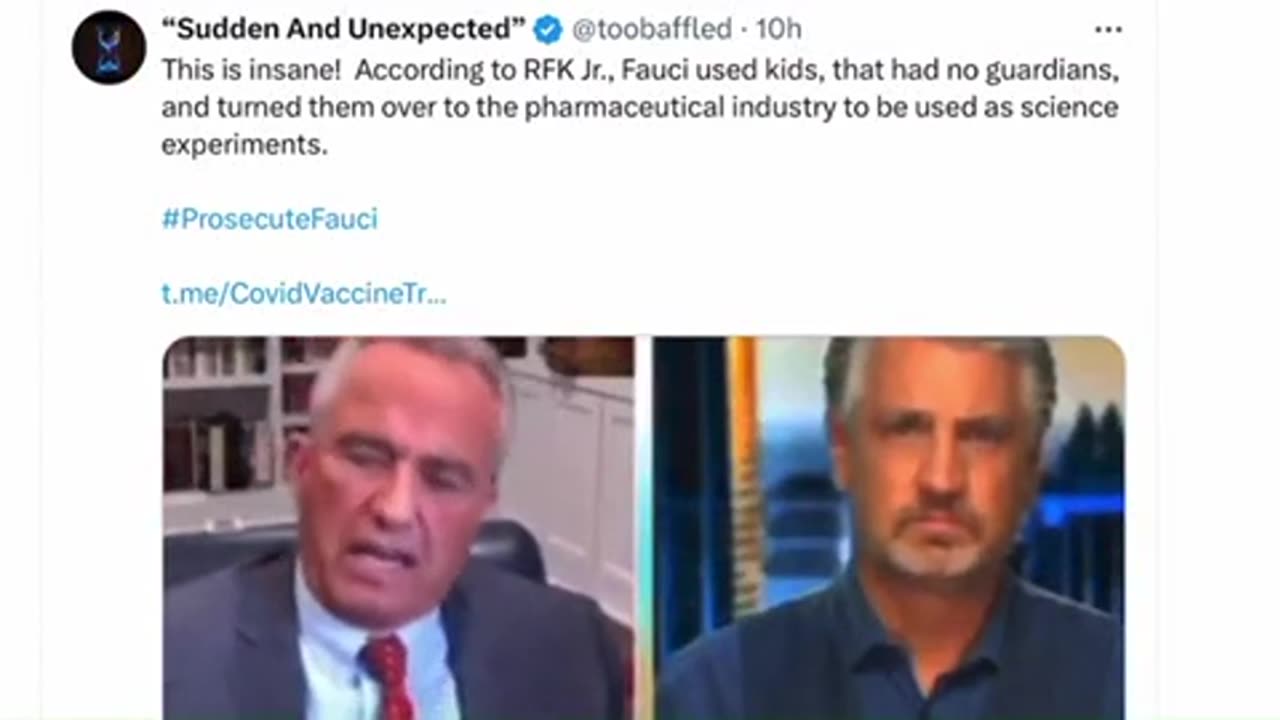
Task: Click the blue verified badge
Action: [548, 30]
